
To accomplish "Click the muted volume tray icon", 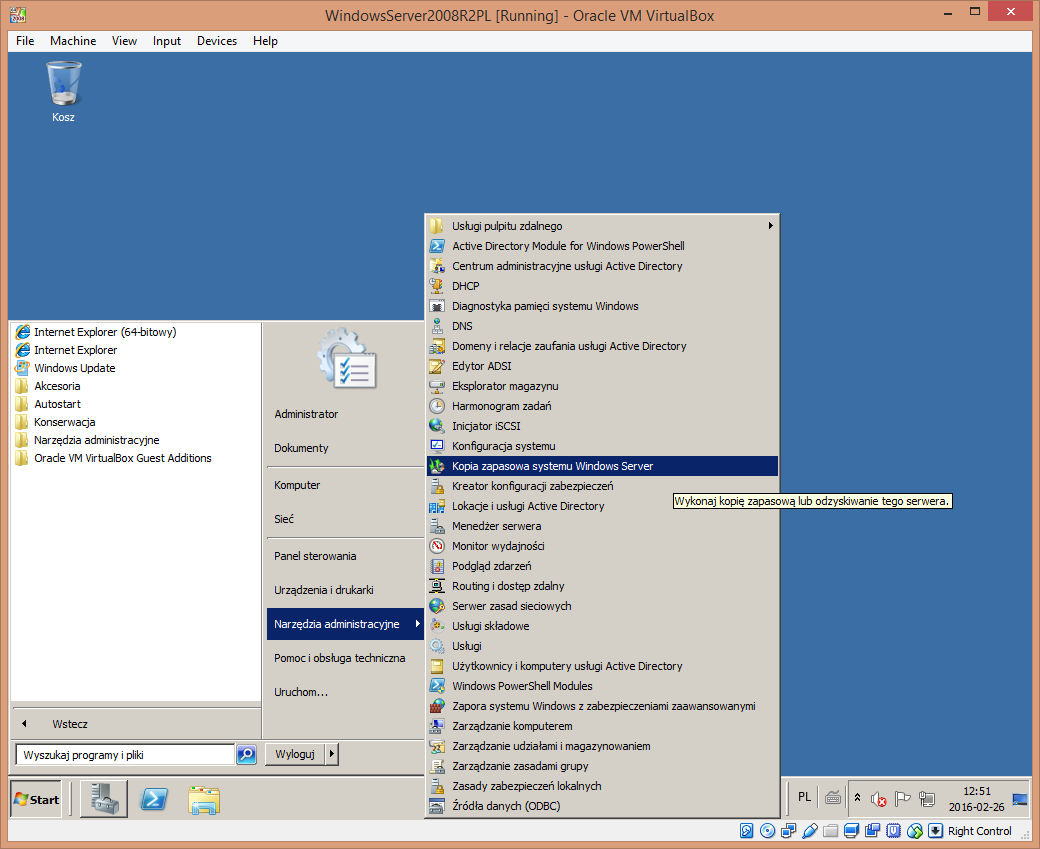I will click(879, 799).
